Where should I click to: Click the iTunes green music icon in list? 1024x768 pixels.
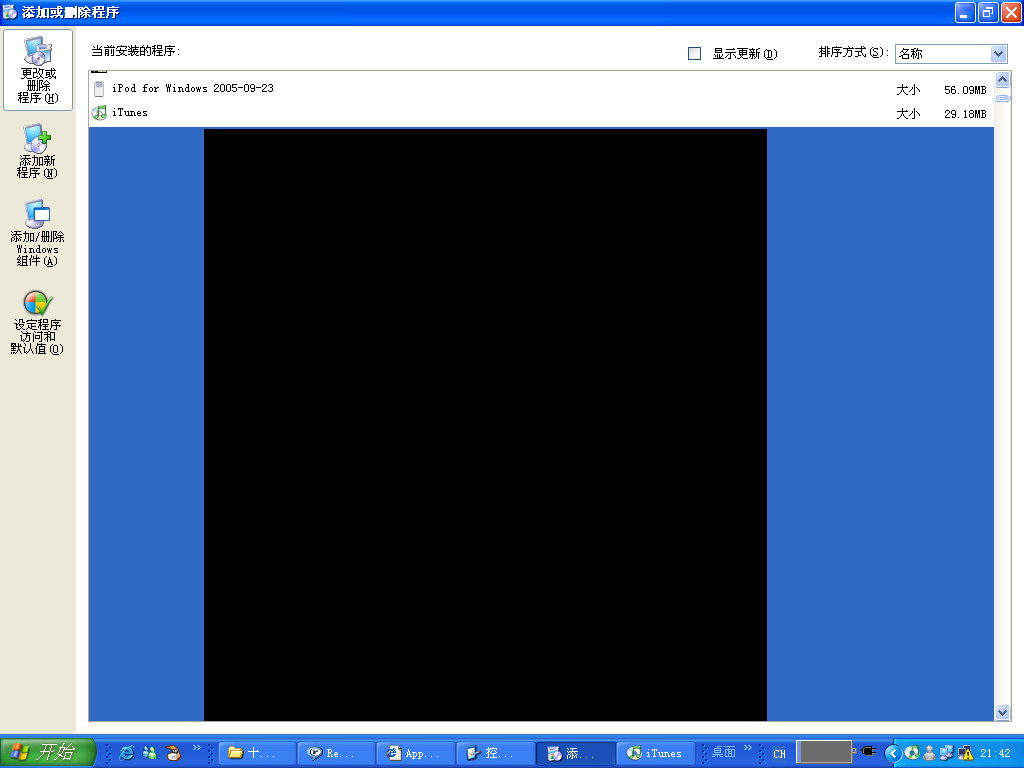(x=99, y=113)
